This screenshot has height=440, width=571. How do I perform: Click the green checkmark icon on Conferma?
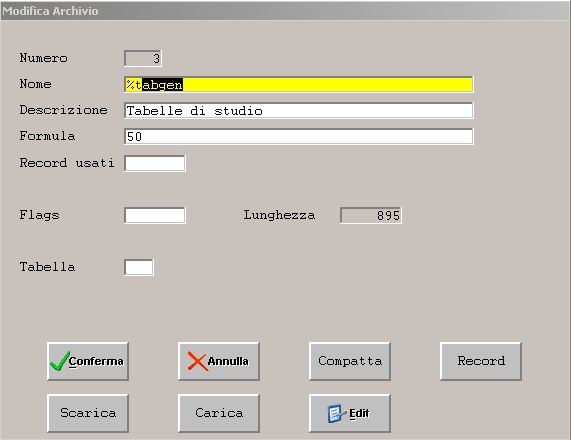pyautogui.click(x=60, y=361)
